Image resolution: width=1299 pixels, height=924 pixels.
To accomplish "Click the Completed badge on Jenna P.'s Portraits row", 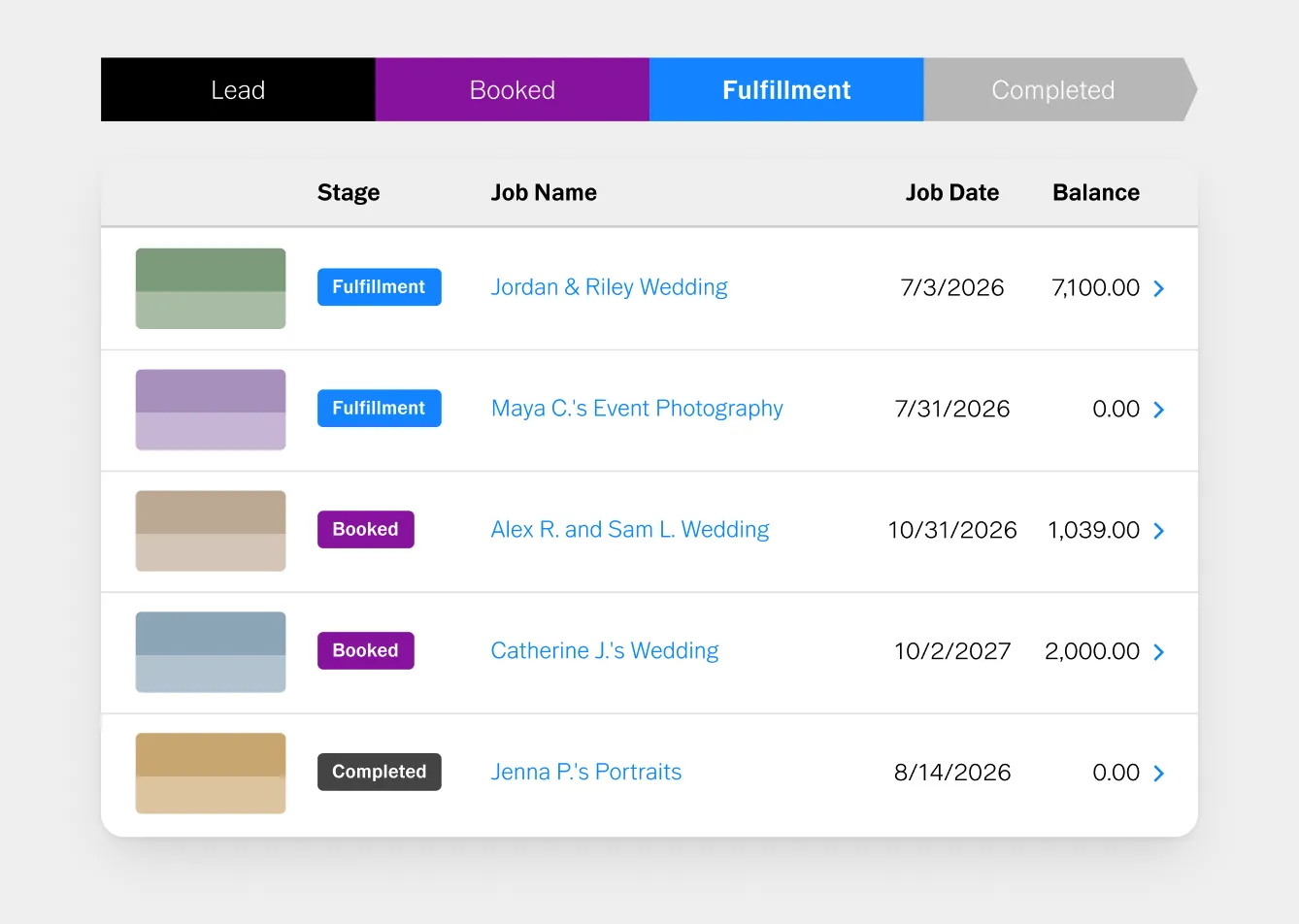I will click(380, 773).
